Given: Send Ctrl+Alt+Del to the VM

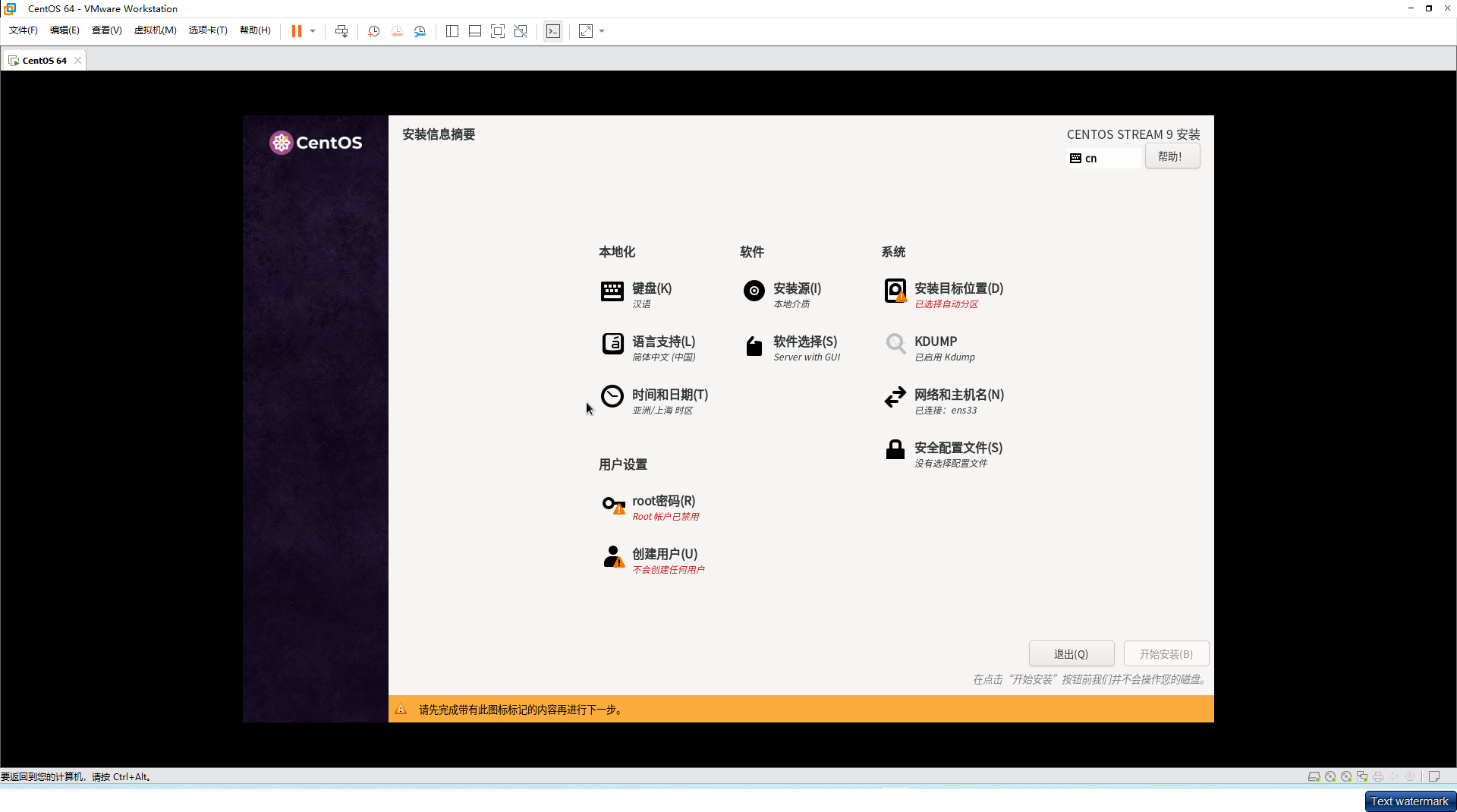Looking at the screenshot, I should pyautogui.click(x=341, y=31).
